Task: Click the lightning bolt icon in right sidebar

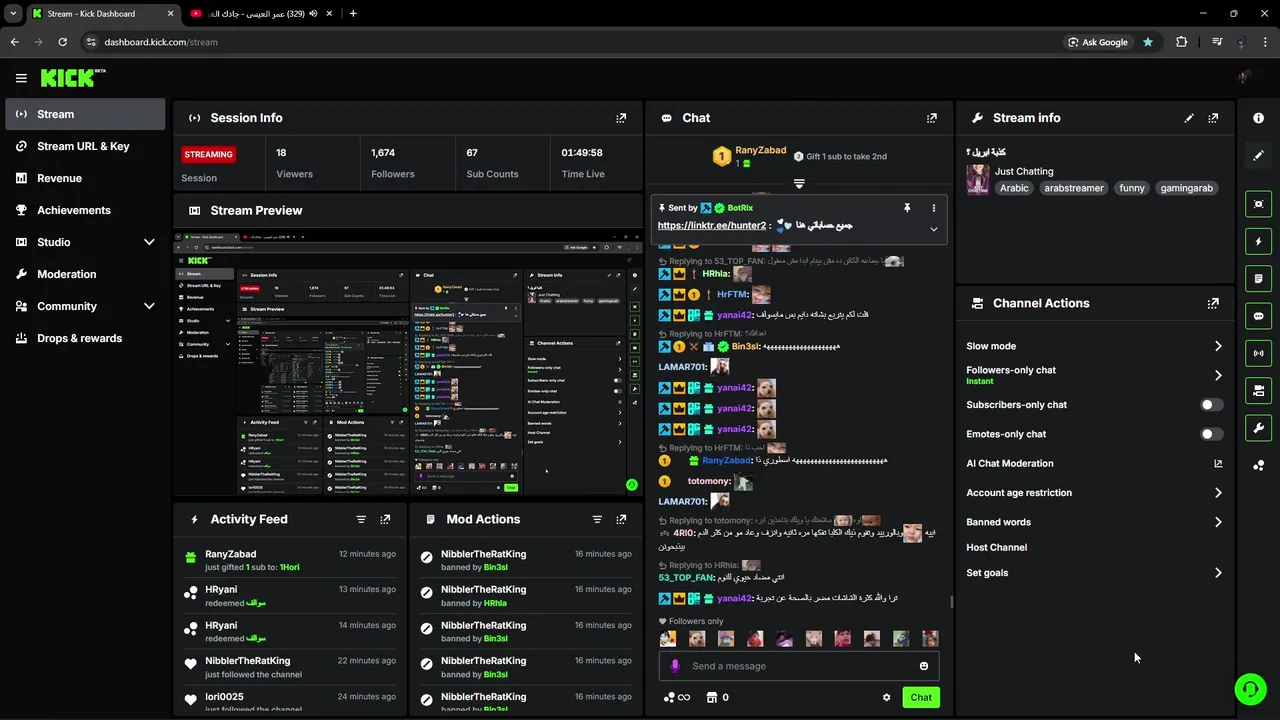Action: click(1258, 241)
